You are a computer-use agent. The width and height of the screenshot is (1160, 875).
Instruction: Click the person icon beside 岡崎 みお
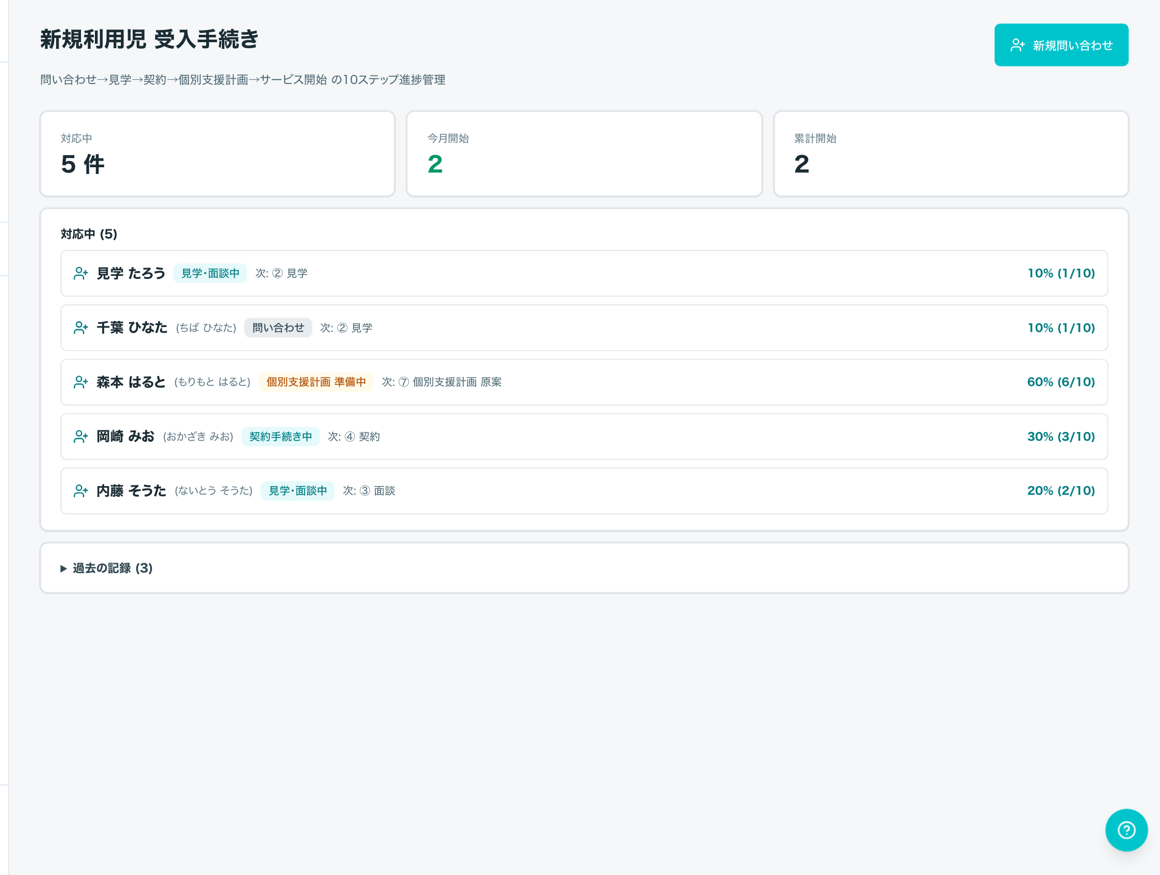point(81,436)
